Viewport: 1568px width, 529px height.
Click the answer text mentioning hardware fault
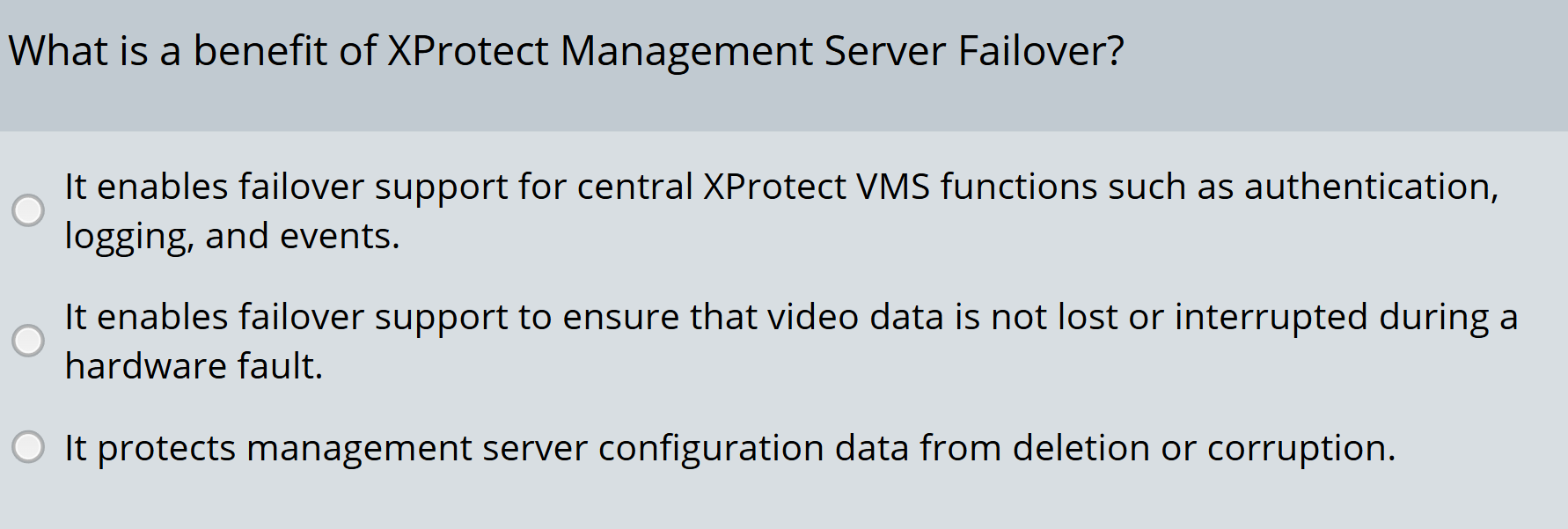195,365
